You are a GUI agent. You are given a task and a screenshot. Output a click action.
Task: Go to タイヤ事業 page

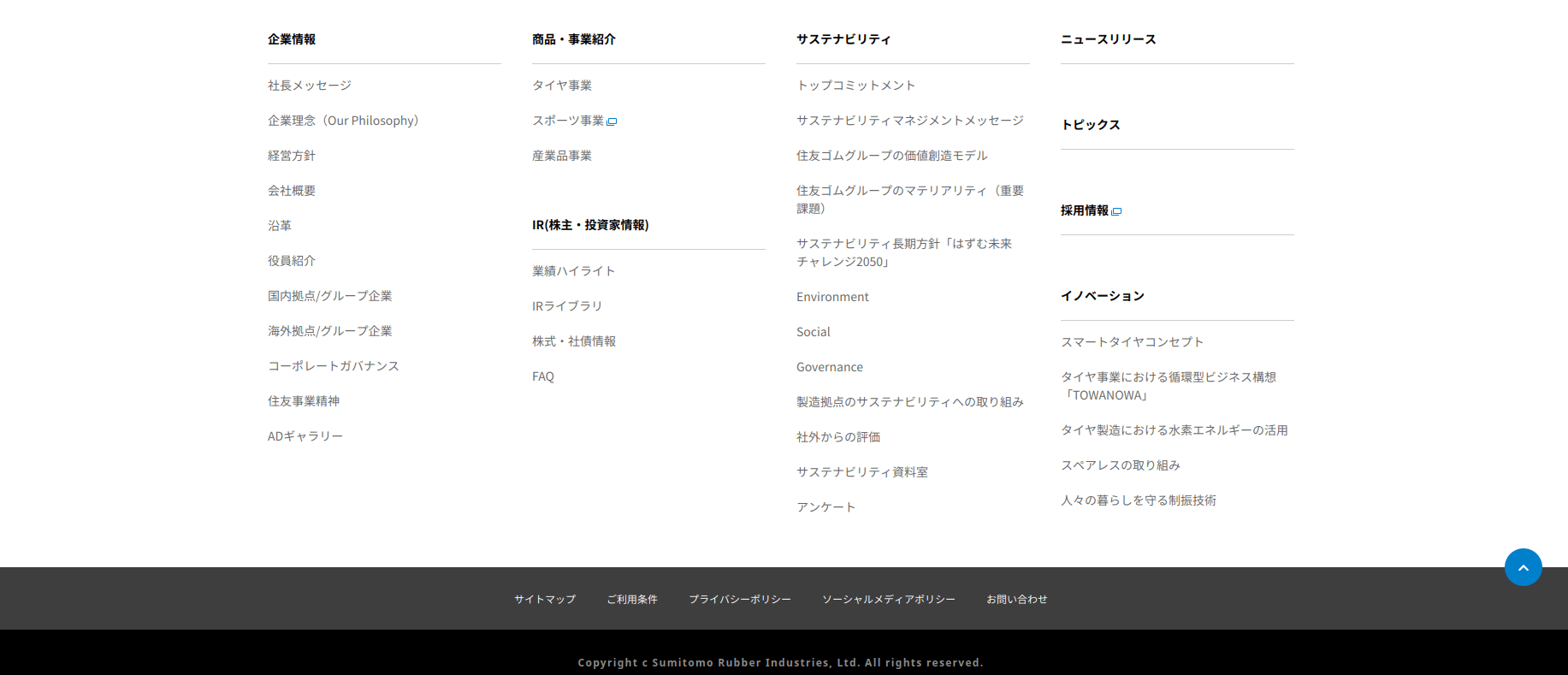tap(561, 86)
